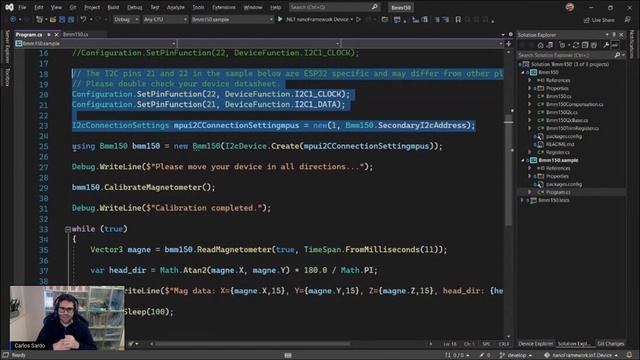The width and height of the screenshot is (640, 360).
Task: Click the Open File toolbar icon
Action: point(53,19)
